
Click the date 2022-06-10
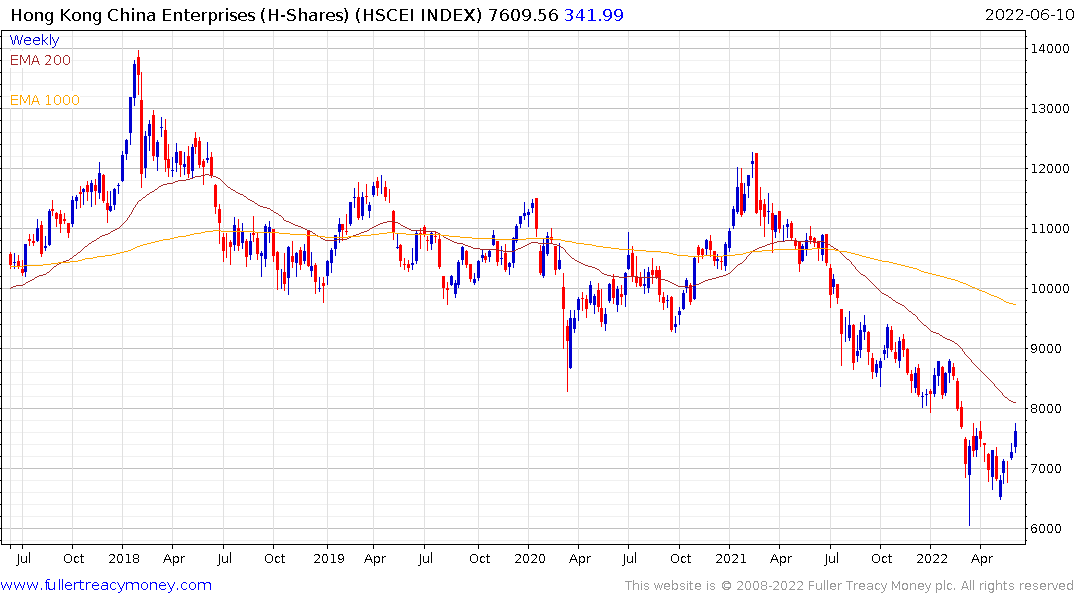1028,15
